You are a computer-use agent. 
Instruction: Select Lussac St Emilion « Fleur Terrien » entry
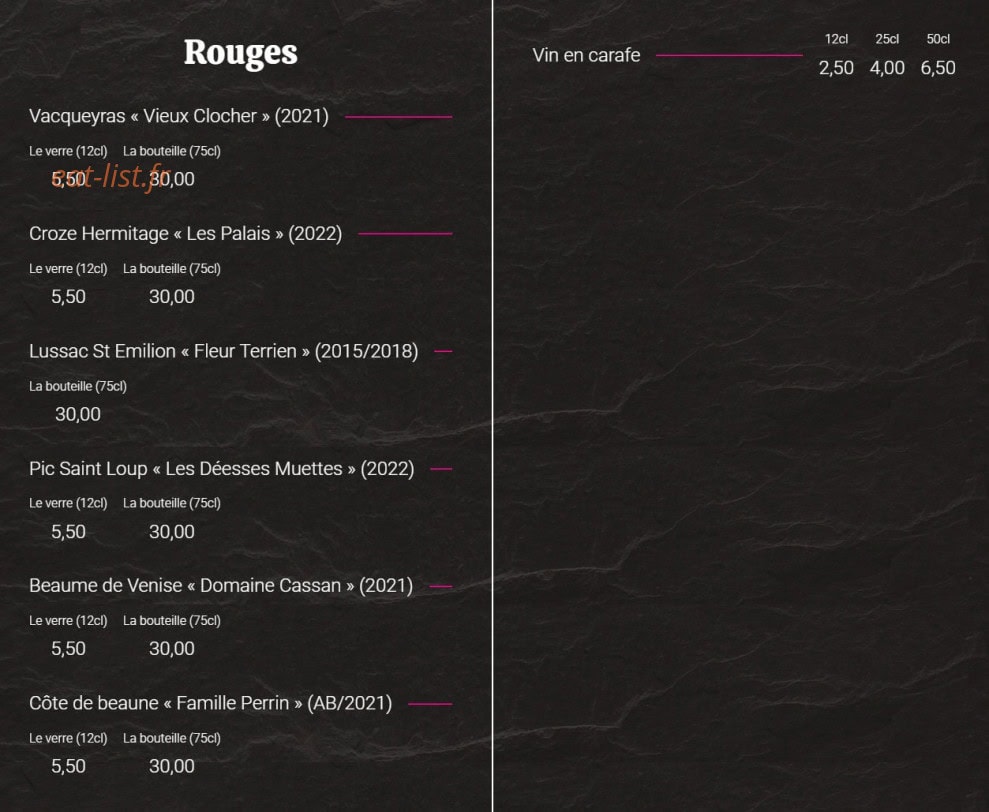223,351
